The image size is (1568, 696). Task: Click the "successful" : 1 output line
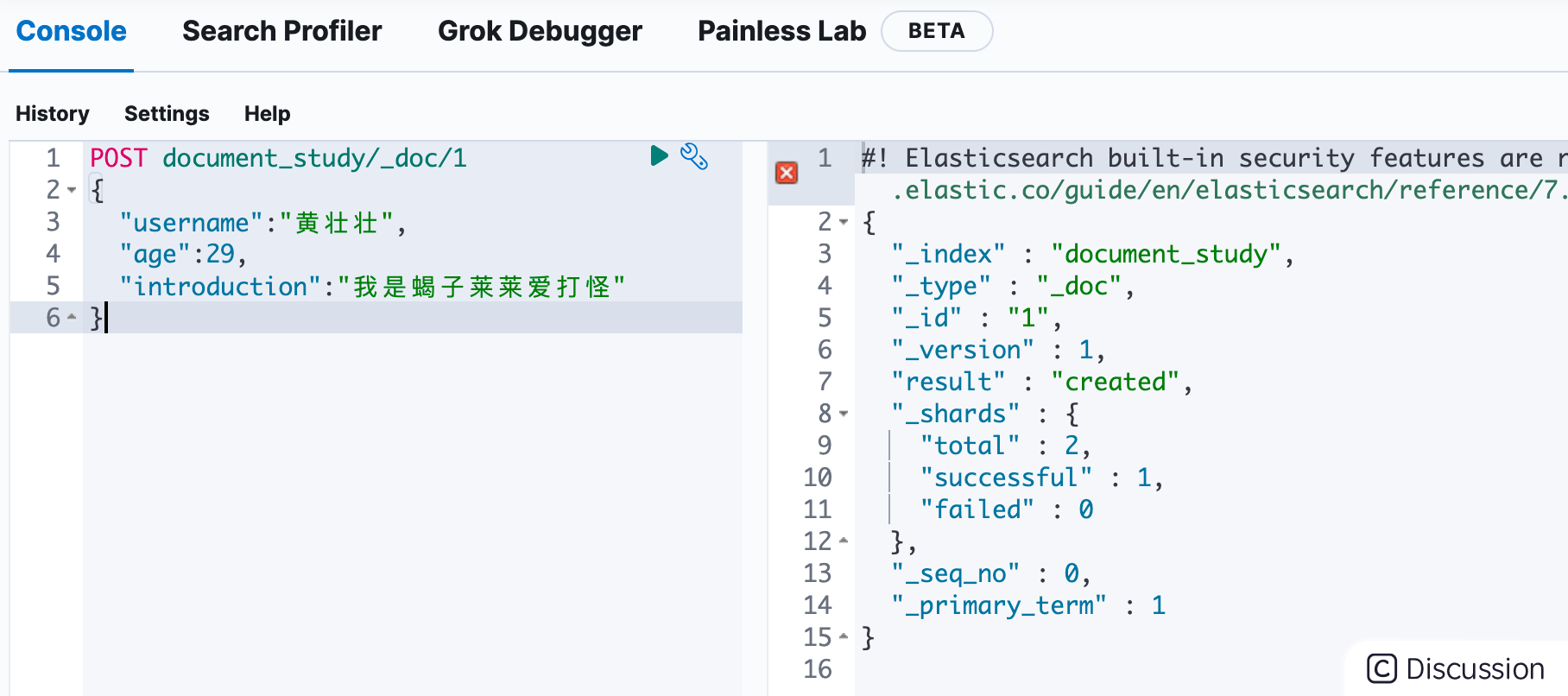click(x=1042, y=478)
